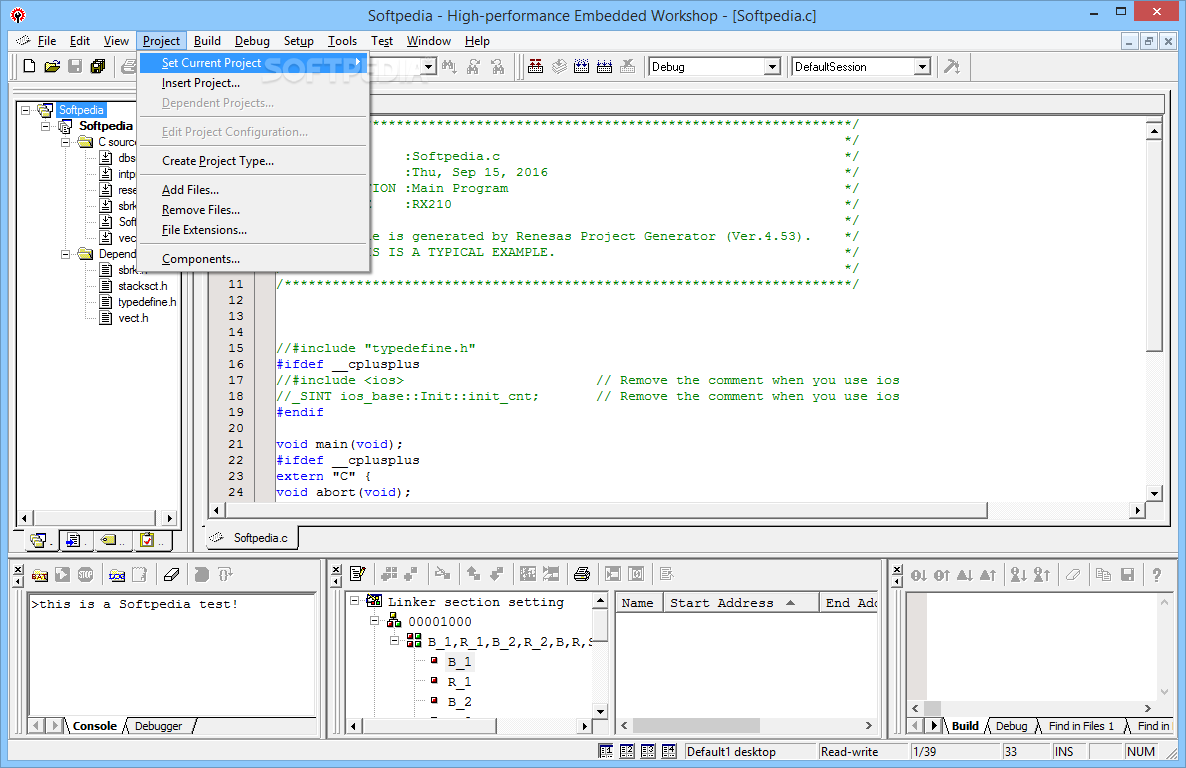Click the save floppy icon in output pane
Screen dimensions: 1186x768
(1128, 575)
